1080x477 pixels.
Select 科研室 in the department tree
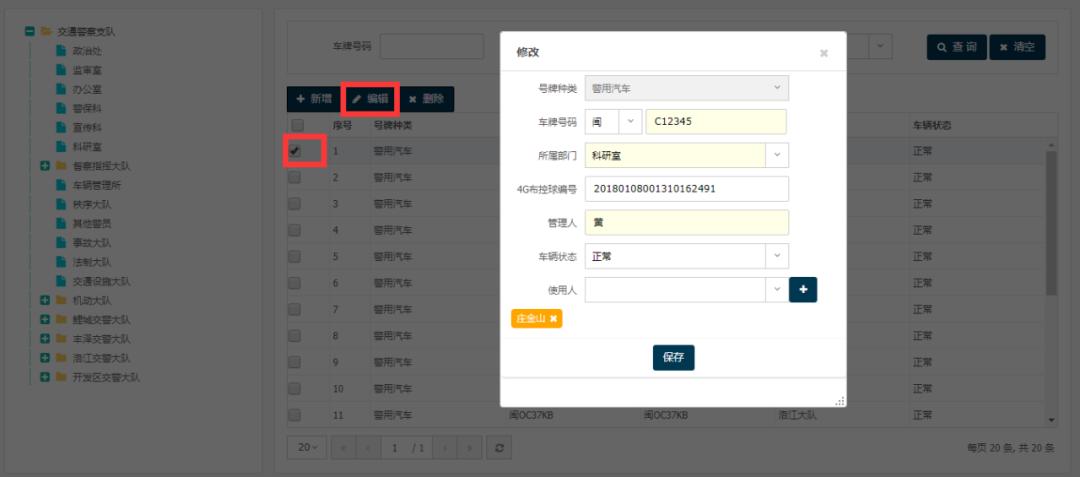click(x=87, y=147)
